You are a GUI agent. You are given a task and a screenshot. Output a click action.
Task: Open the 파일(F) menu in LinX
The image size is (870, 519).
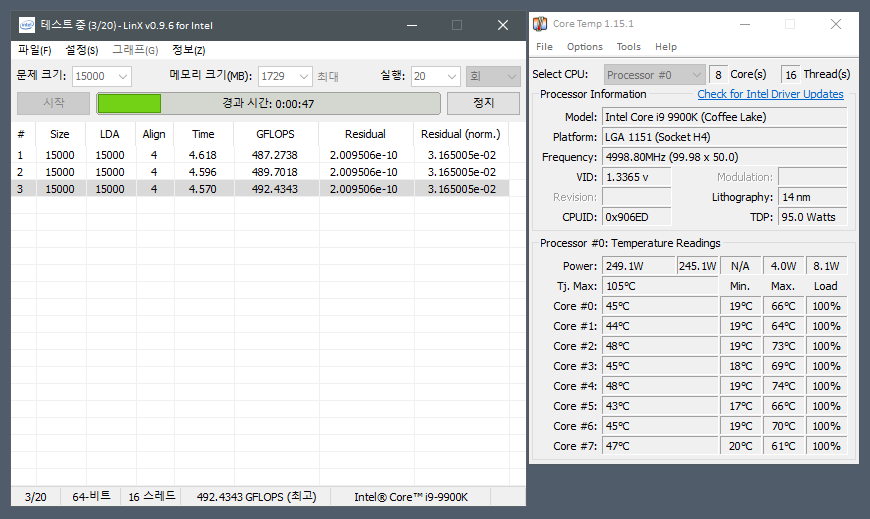[34, 50]
